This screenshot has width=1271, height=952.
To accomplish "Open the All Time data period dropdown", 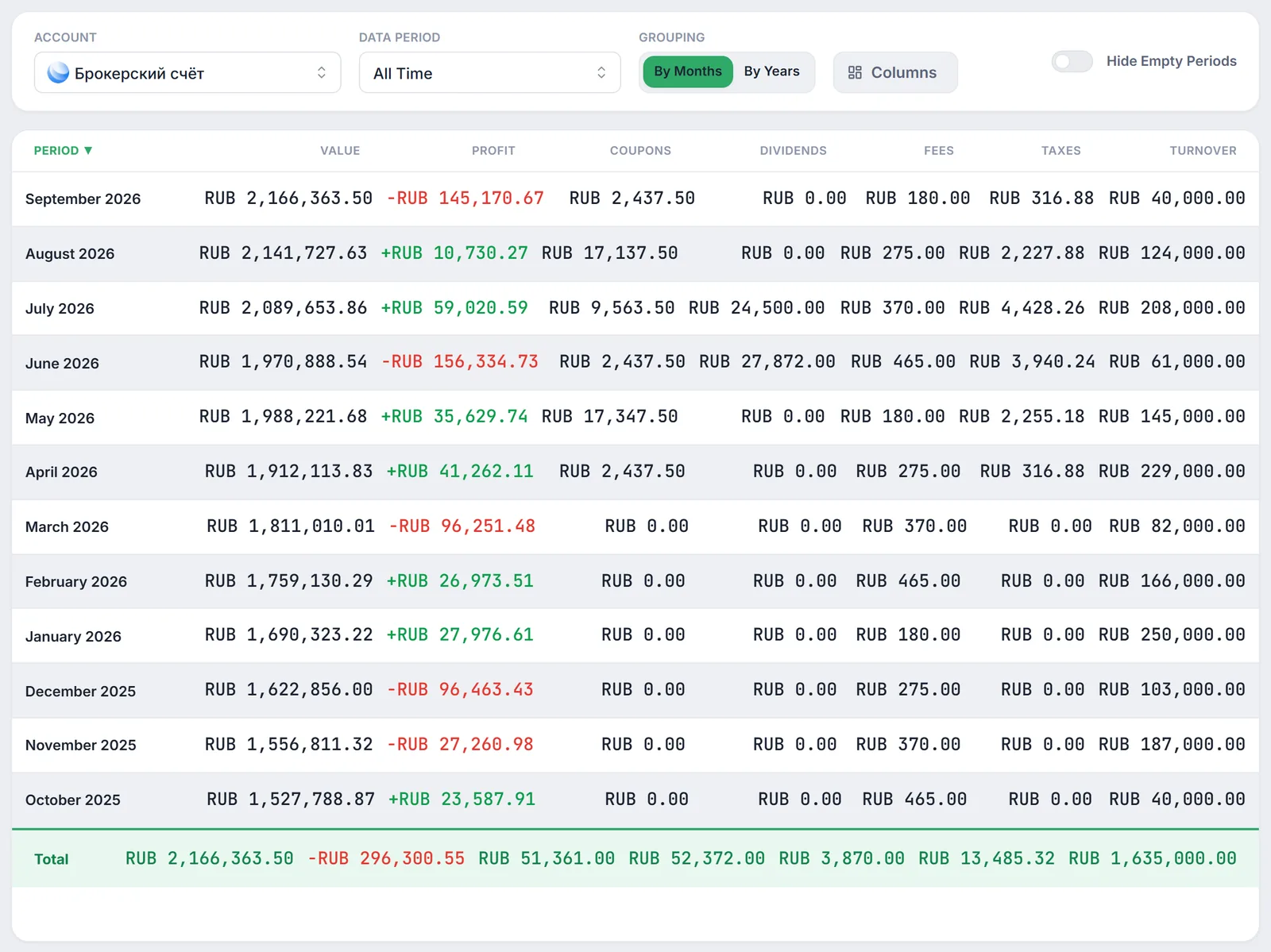I will (489, 73).
